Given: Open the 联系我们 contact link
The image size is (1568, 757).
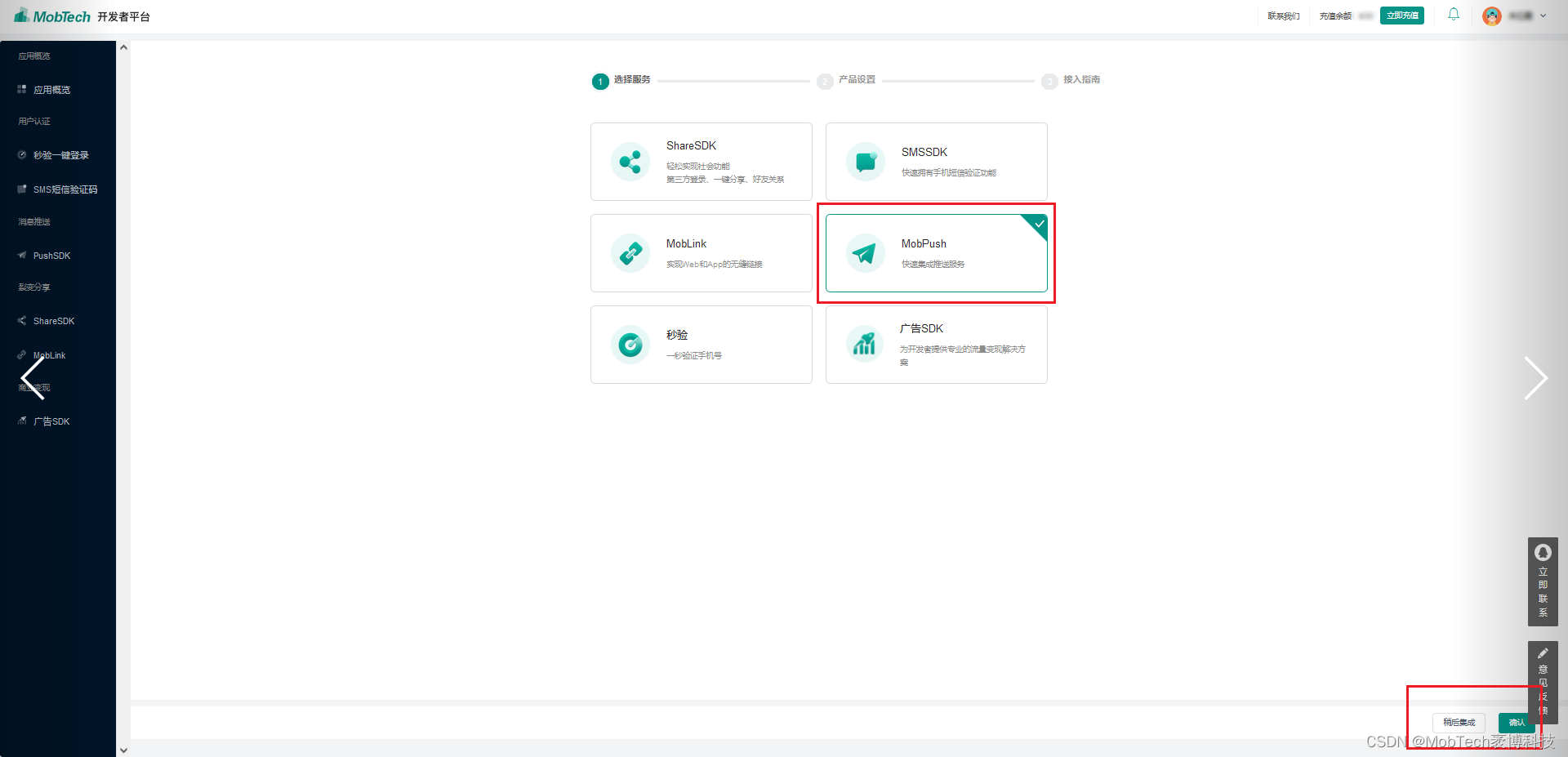Looking at the screenshot, I should coord(1284,16).
